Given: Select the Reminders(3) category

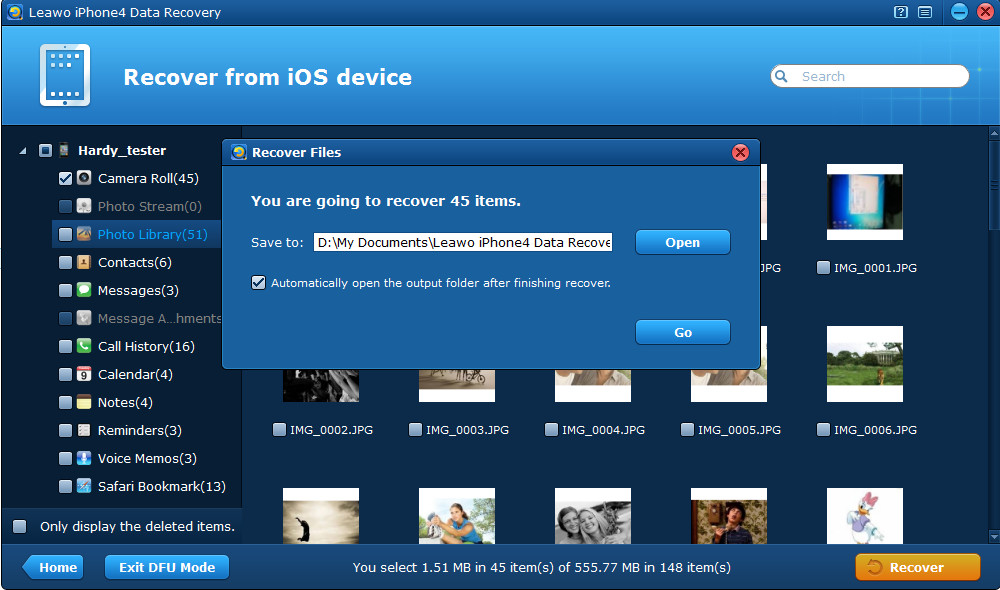Looking at the screenshot, I should [140, 430].
